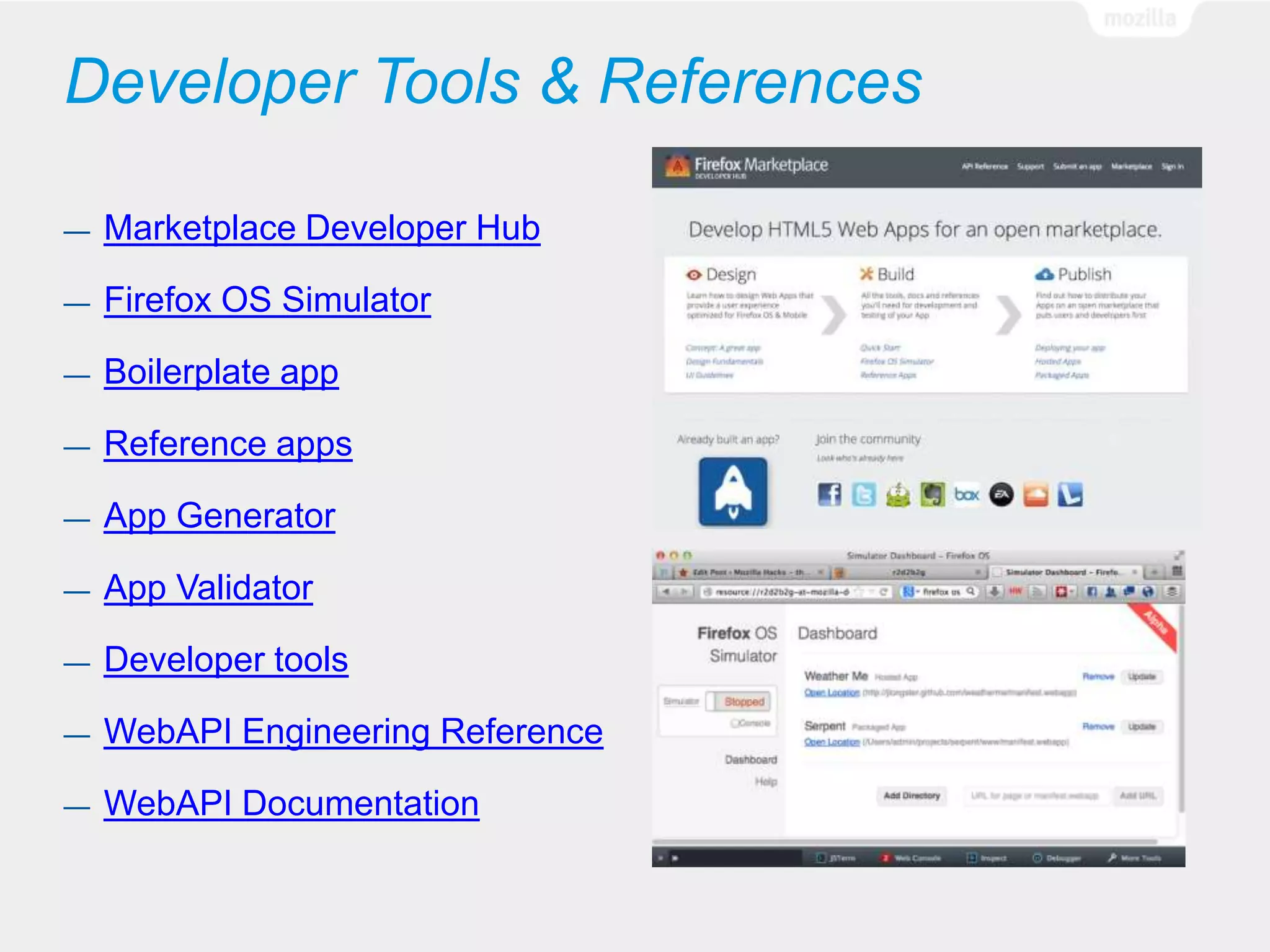Check the Console checkbox
1270x952 pixels.
[x=734, y=723]
